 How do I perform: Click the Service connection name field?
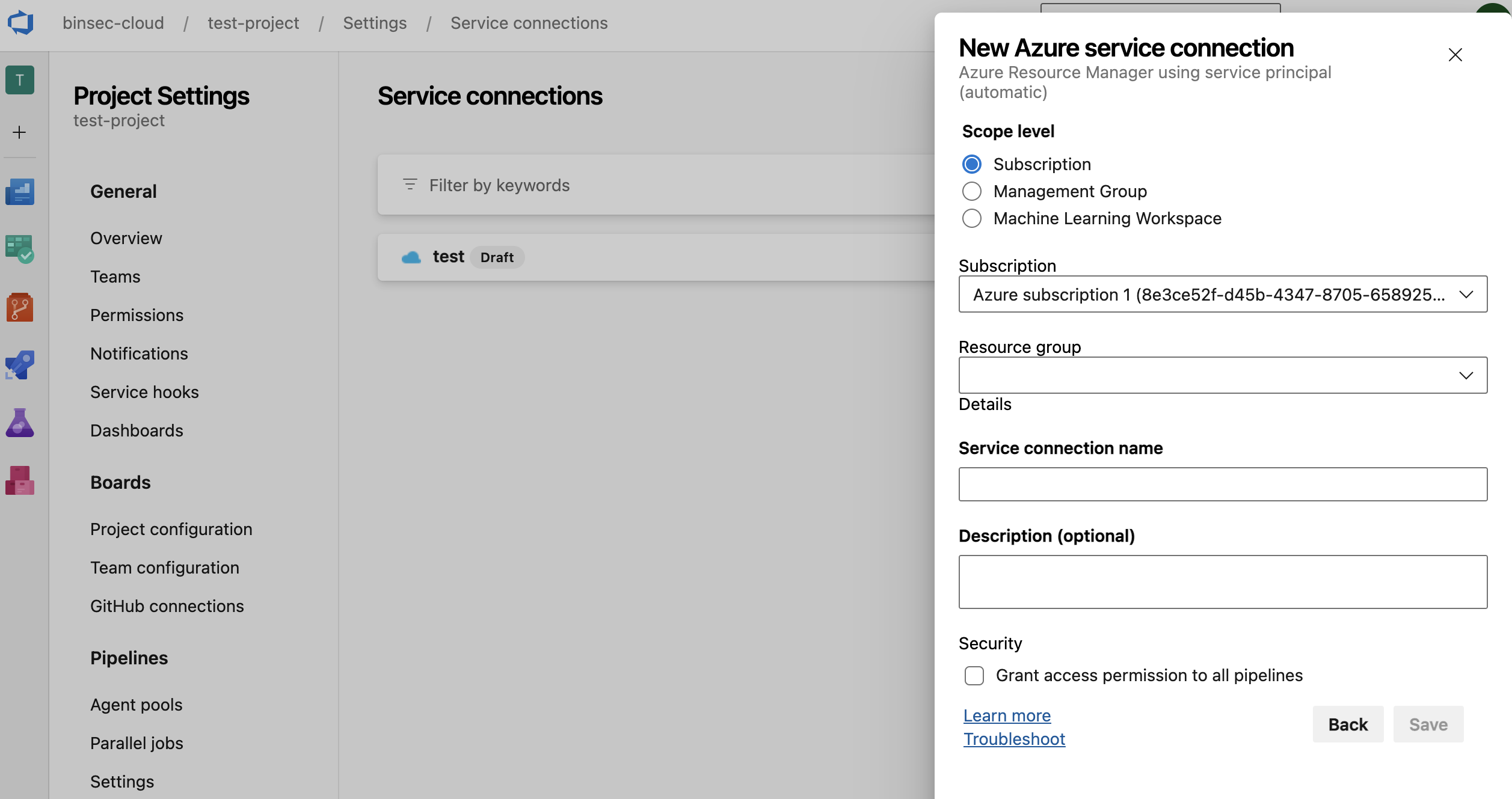click(1222, 484)
